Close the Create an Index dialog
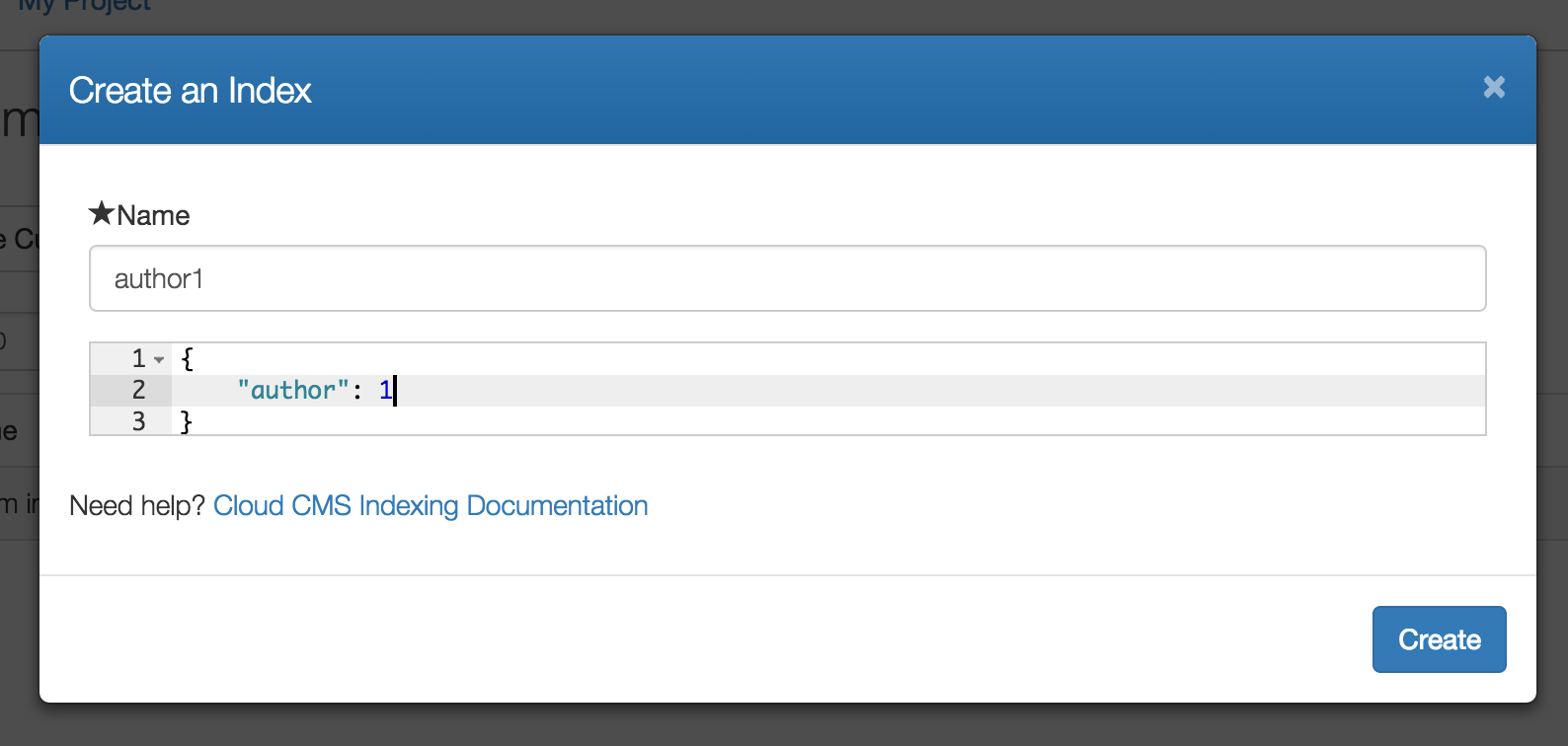 pyautogui.click(x=1494, y=88)
